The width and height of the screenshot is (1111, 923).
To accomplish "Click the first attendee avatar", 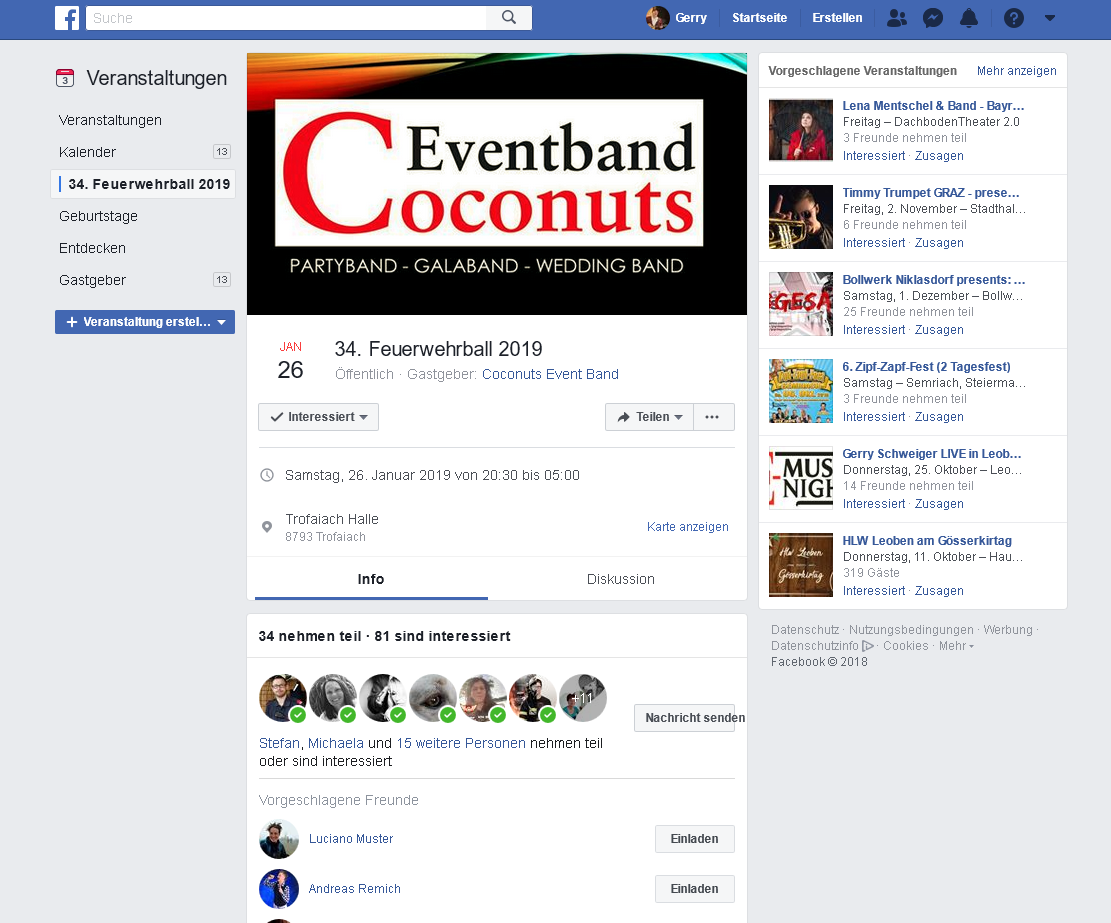I will [283, 698].
